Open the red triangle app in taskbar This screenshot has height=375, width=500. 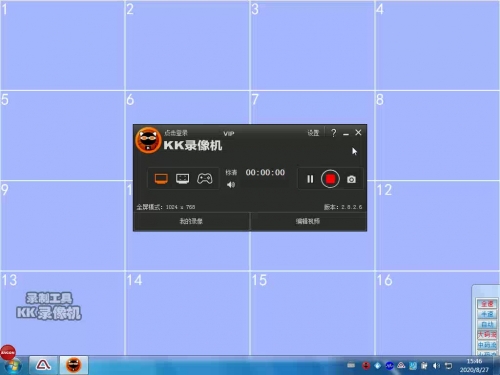pyautogui.click(x=43, y=365)
